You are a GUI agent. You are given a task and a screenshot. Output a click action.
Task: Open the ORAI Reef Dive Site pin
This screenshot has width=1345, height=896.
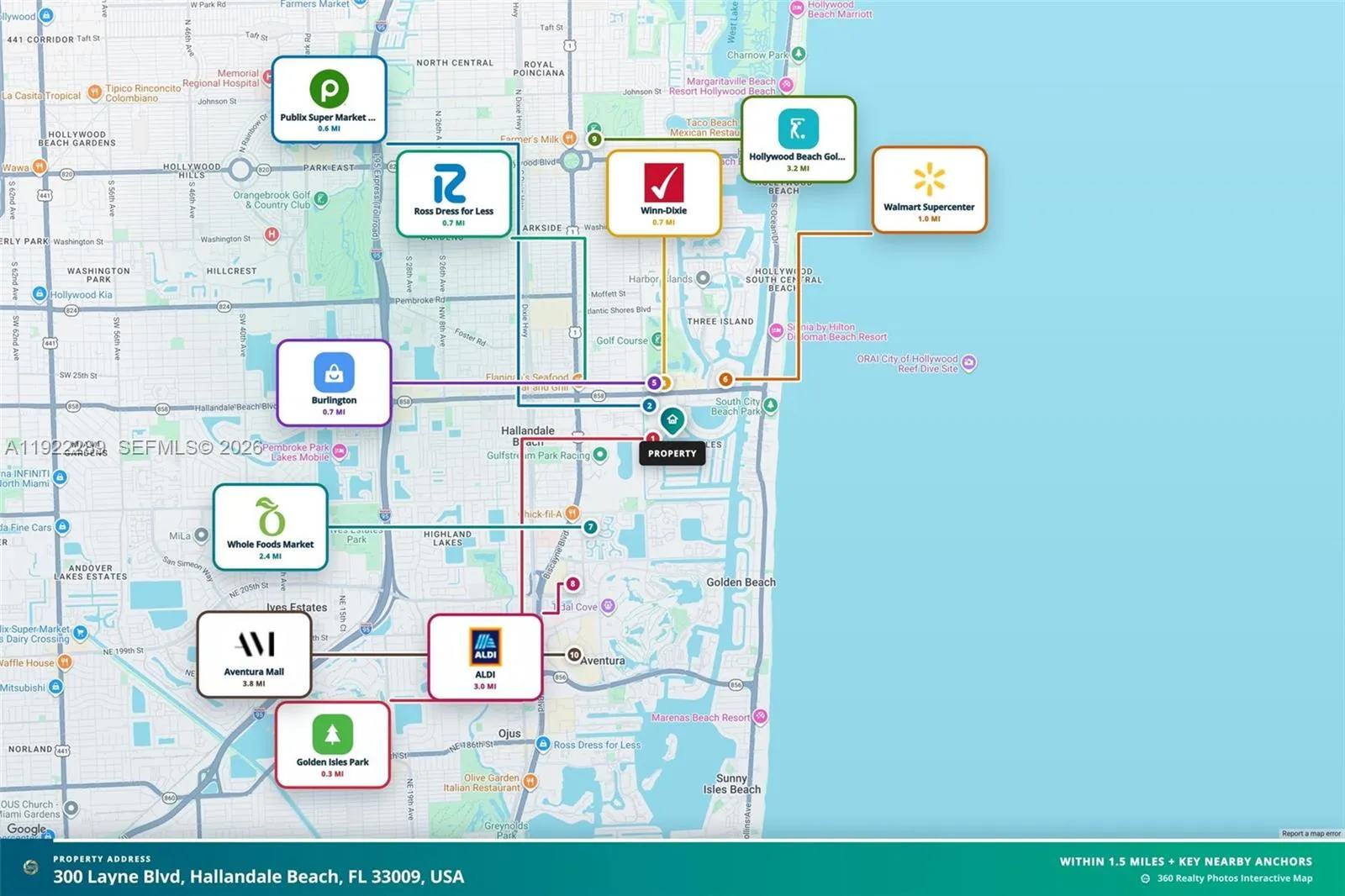(x=969, y=362)
